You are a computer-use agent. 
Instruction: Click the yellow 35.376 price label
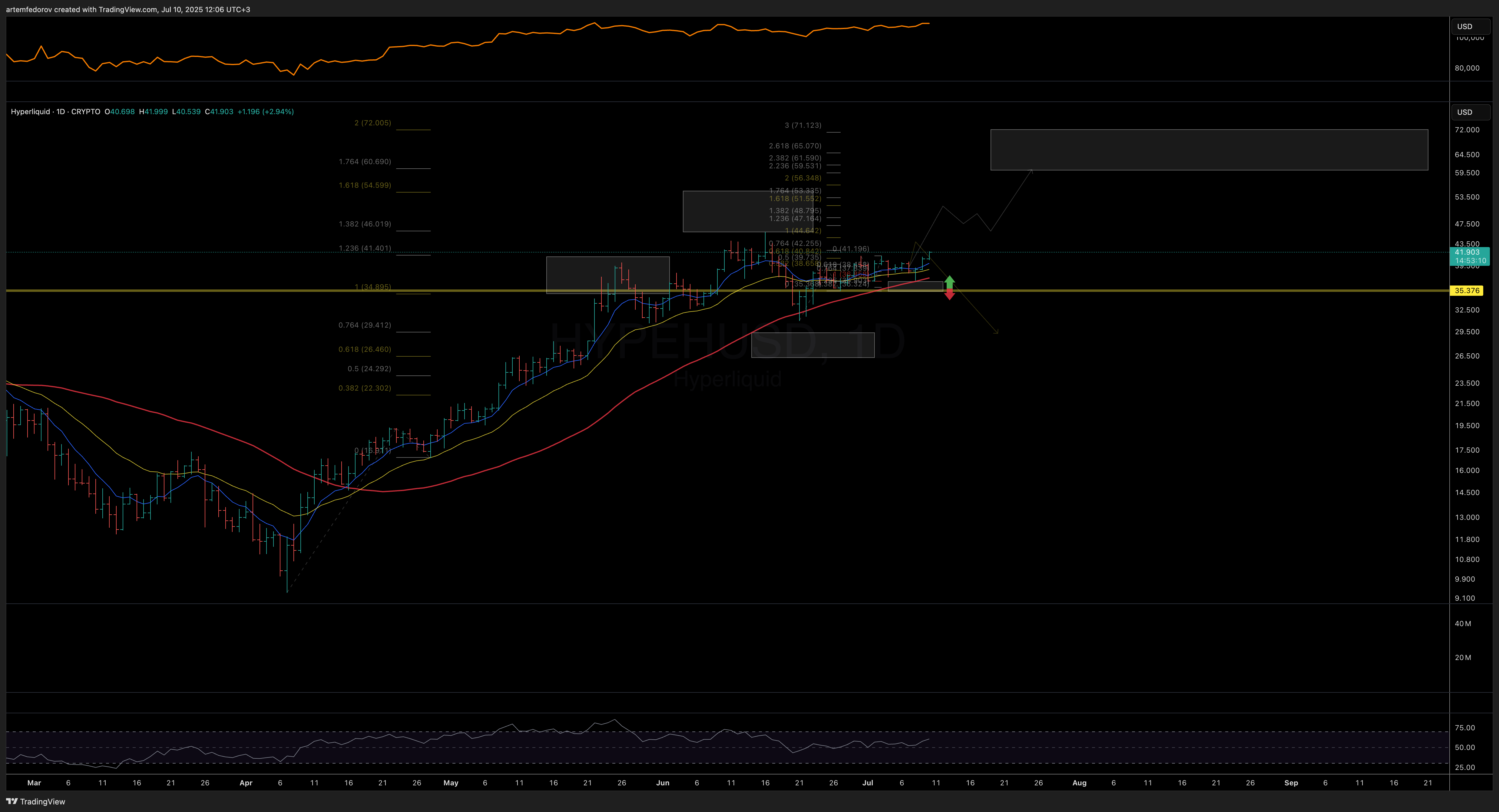(x=1467, y=291)
